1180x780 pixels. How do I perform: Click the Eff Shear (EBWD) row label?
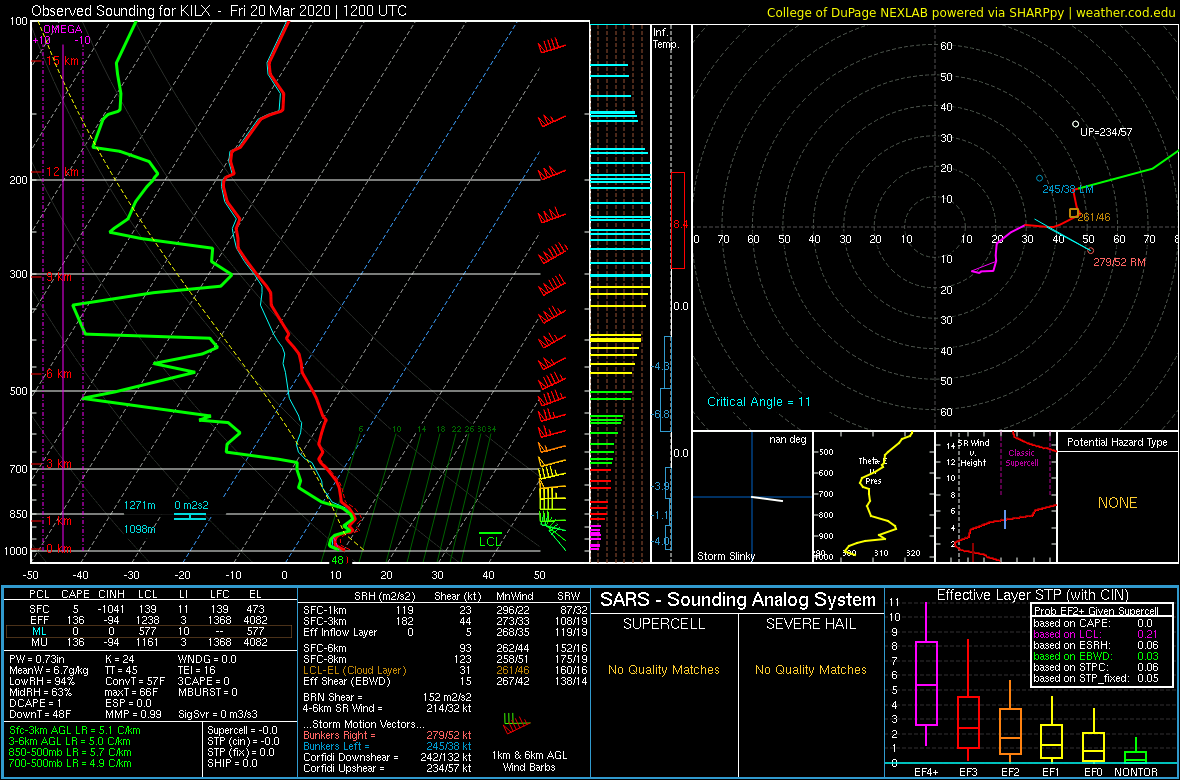coord(348,681)
